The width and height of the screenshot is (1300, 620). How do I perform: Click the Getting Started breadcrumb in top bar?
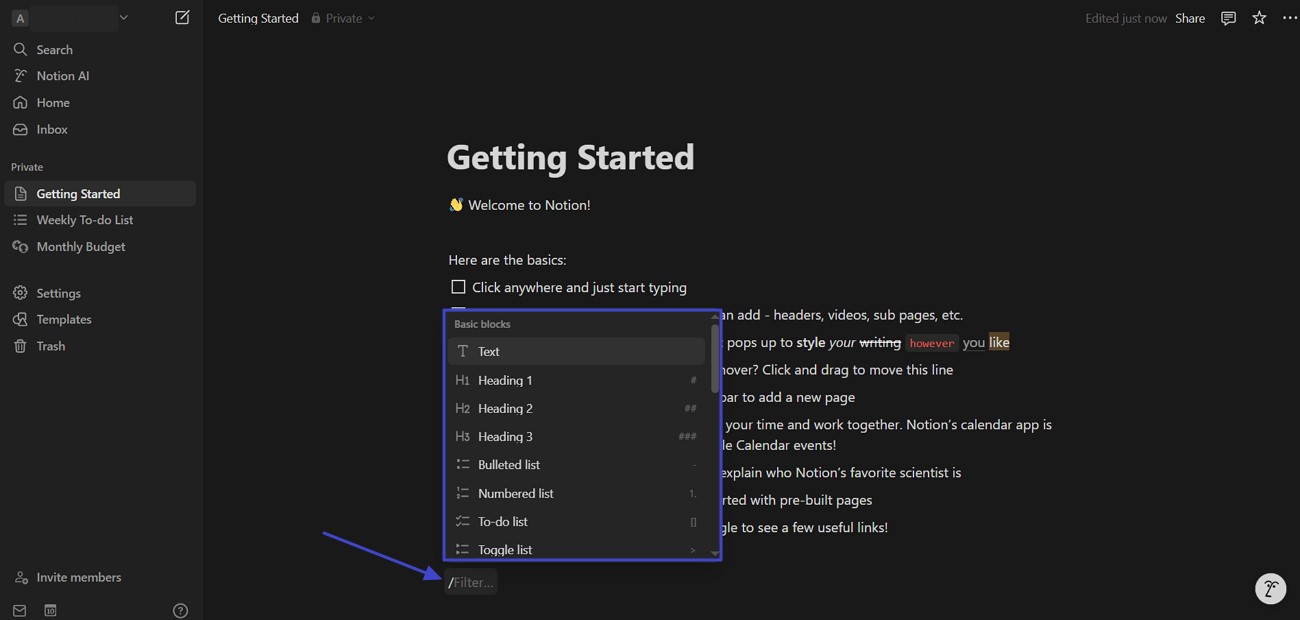tap(258, 18)
